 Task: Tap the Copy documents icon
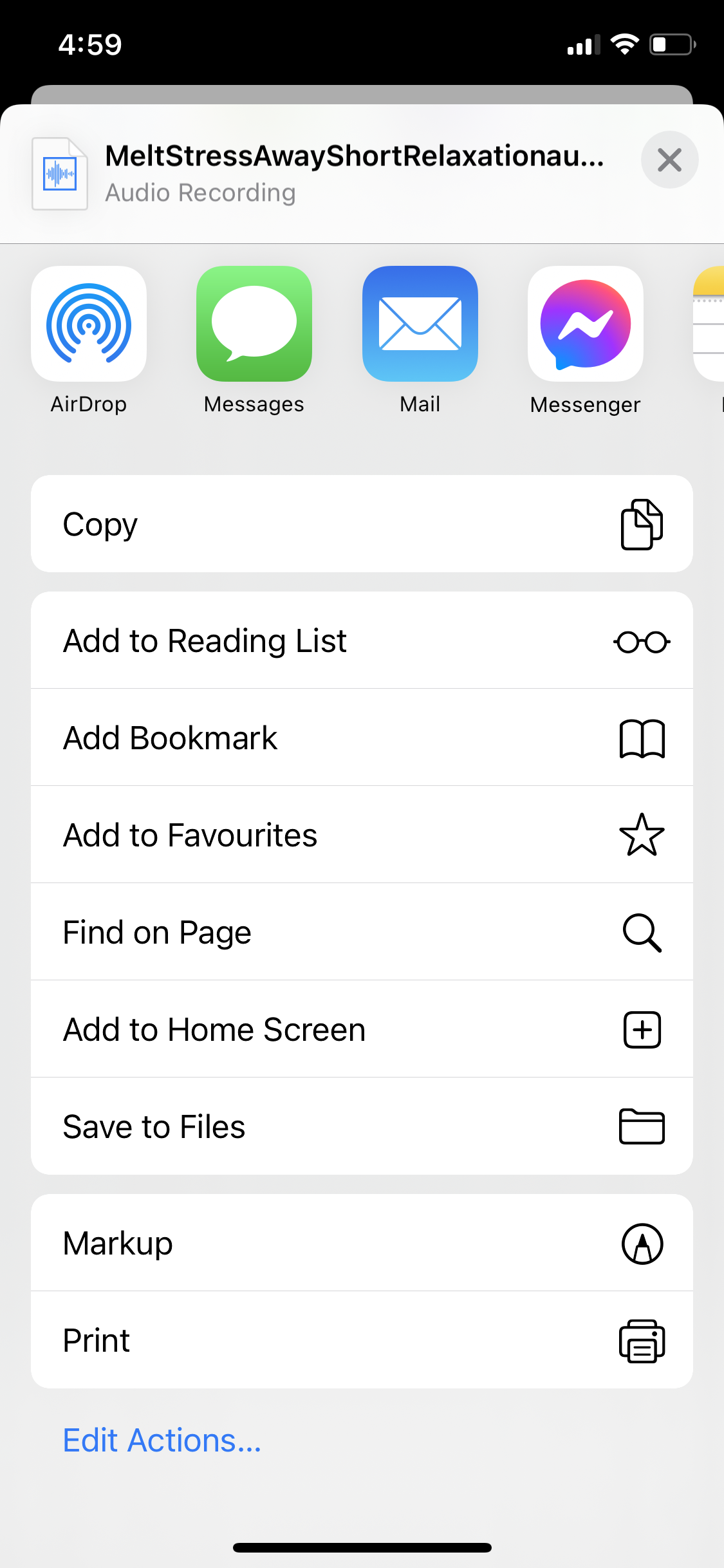pos(642,524)
